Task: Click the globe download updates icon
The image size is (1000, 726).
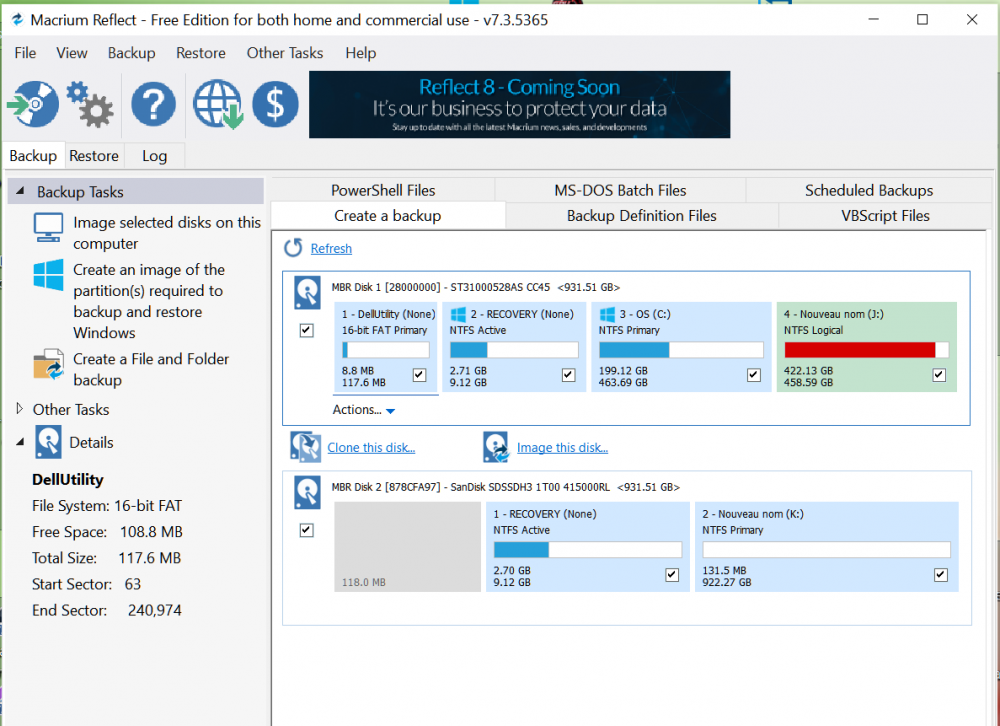Action: [x=218, y=104]
